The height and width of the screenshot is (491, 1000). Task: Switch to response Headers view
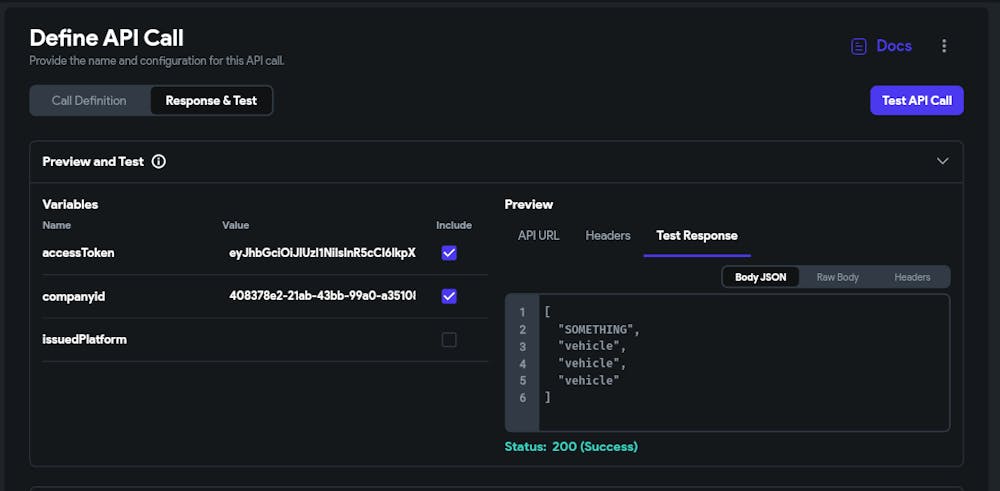click(x=912, y=277)
